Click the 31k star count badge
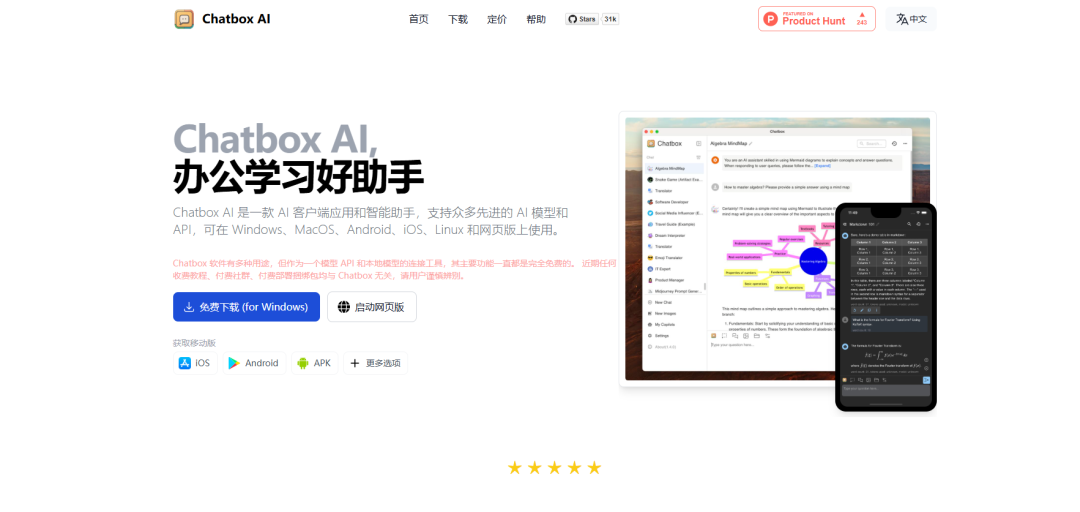 pos(610,19)
